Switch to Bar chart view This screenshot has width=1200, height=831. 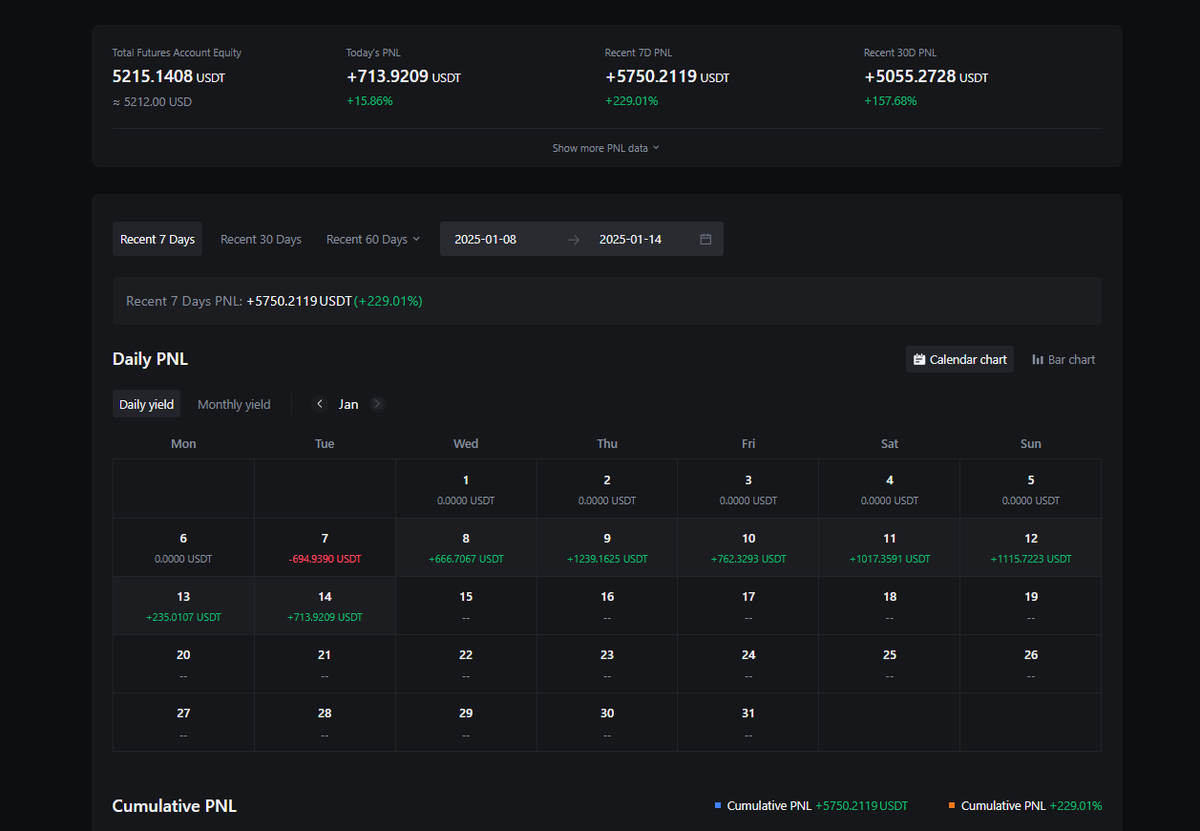tap(1063, 359)
